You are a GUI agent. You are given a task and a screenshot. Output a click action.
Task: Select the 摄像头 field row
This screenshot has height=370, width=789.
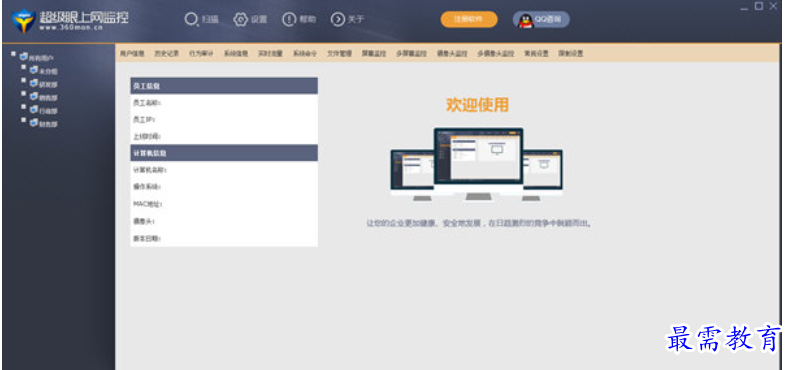[224, 221]
